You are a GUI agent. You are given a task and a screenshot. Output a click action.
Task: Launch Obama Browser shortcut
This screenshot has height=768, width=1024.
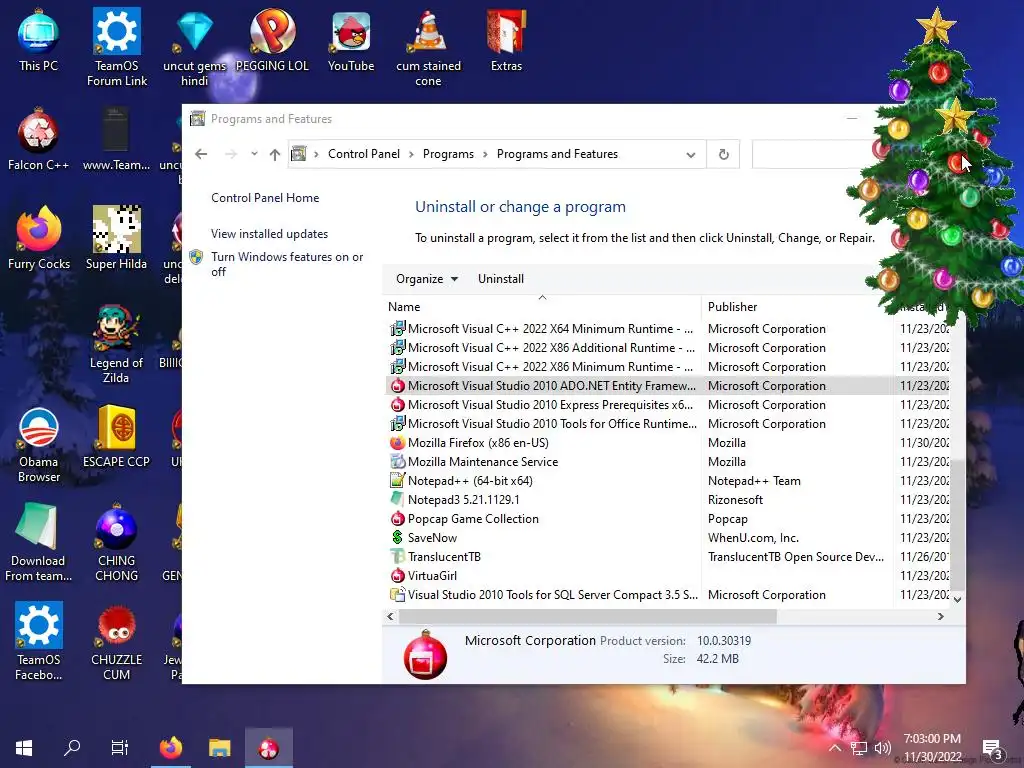click(39, 444)
